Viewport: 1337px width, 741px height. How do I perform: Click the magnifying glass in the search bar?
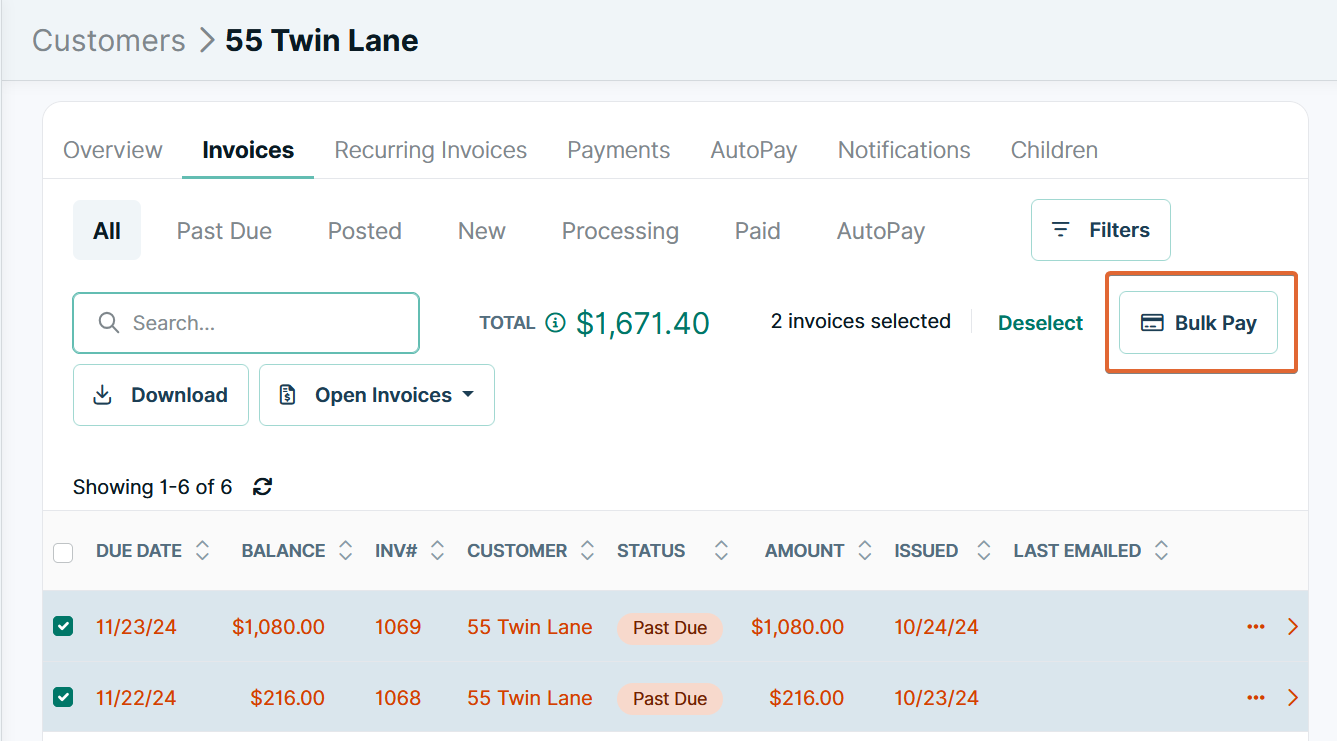pyautogui.click(x=108, y=323)
